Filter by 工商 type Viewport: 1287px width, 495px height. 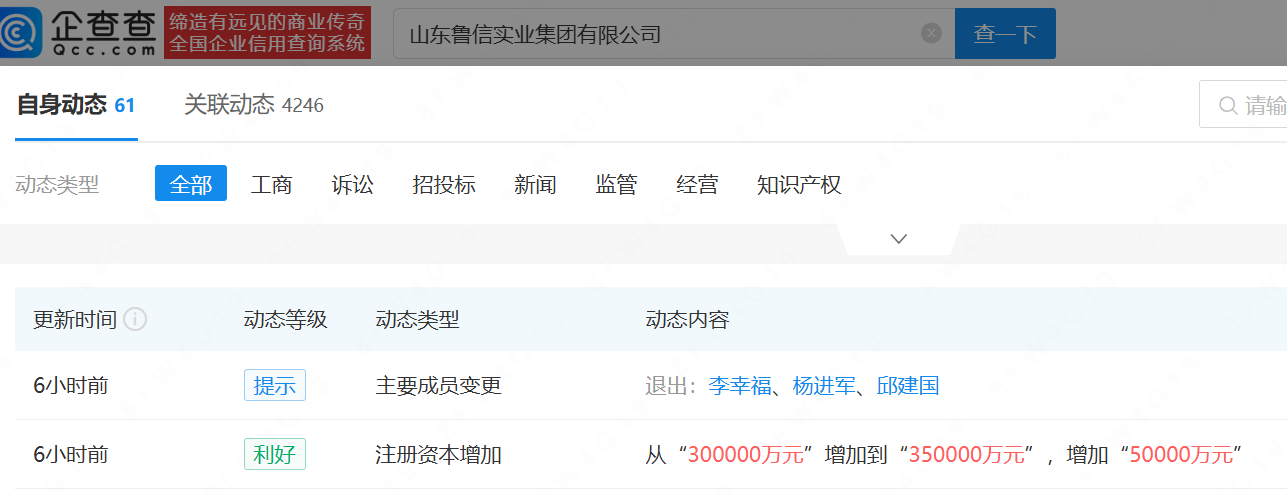click(x=271, y=184)
